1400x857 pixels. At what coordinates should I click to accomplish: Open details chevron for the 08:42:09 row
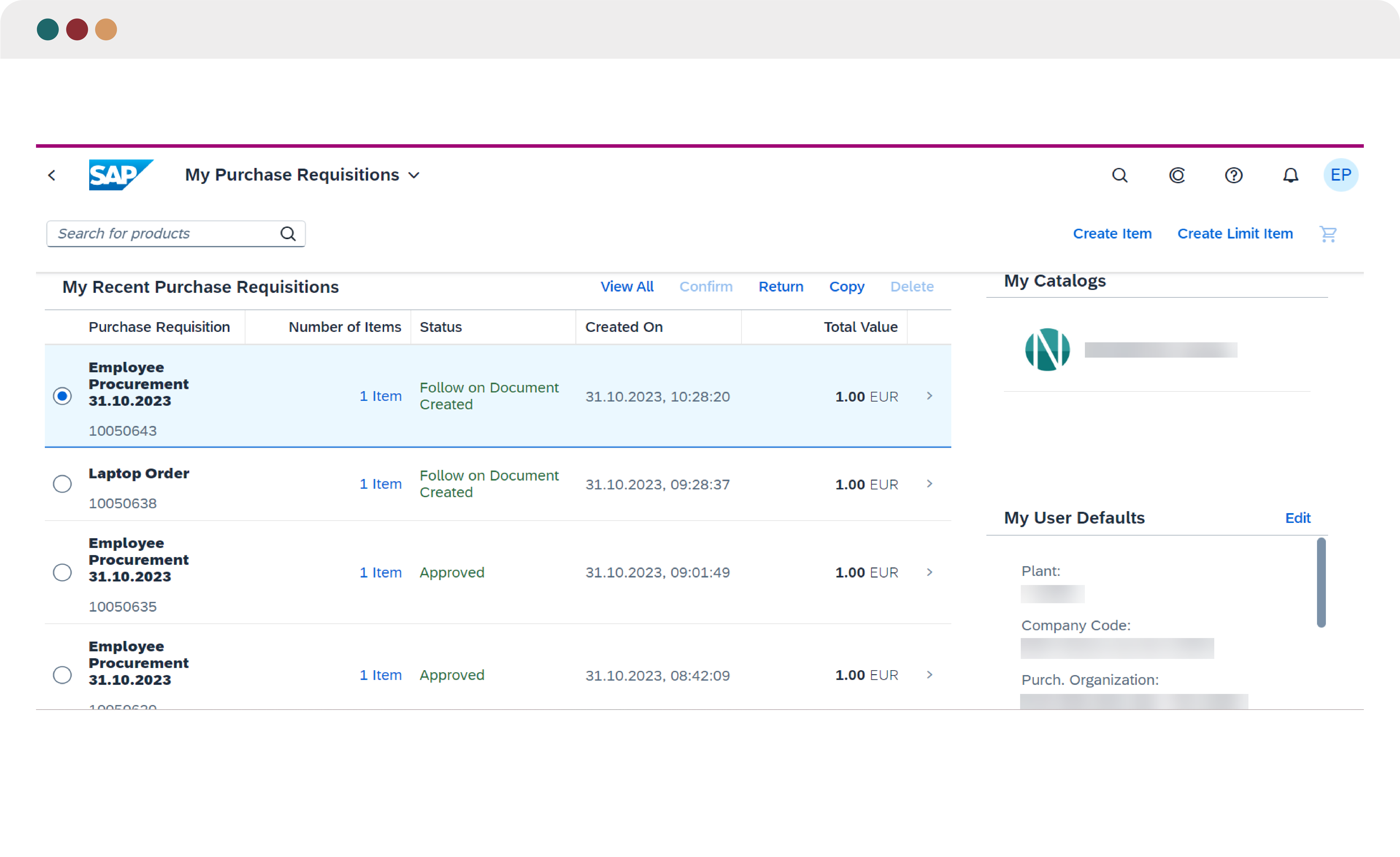point(930,675)
